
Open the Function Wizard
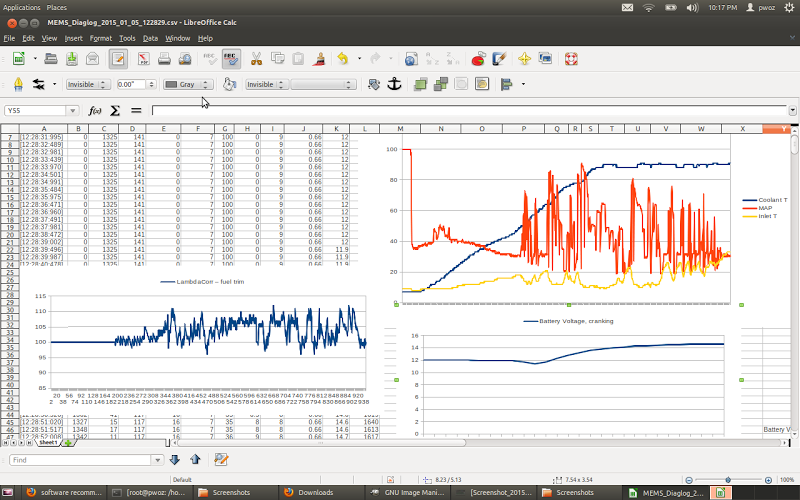[x=95, y=110]
